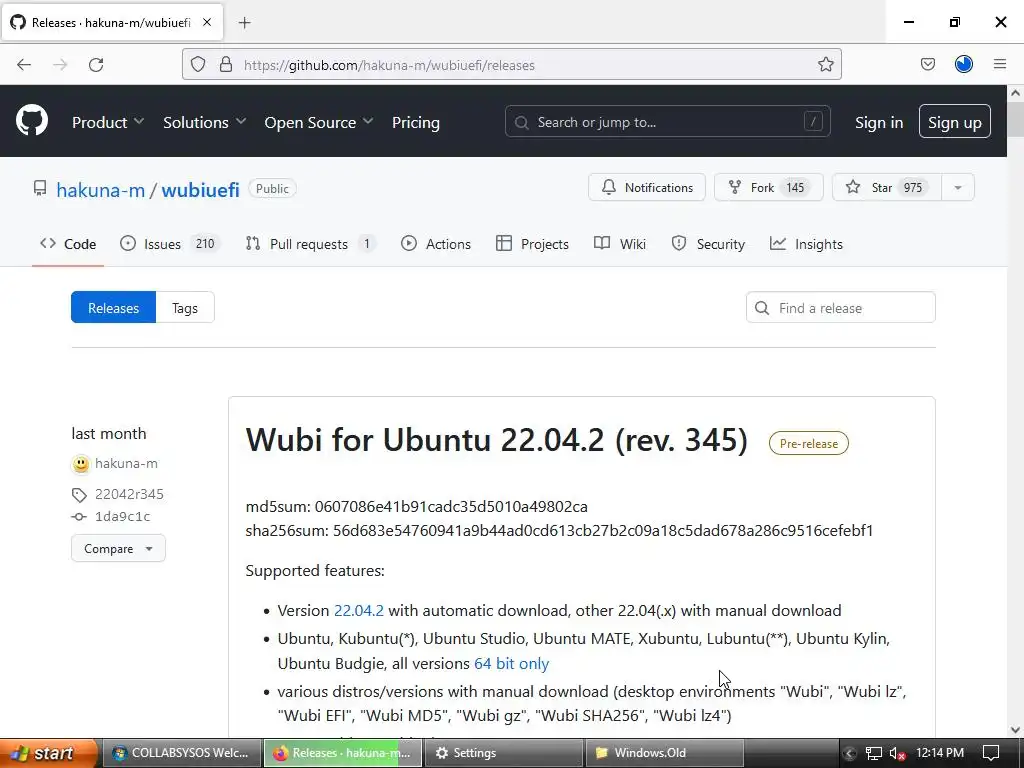Open the notification center tray icon

[991, 753]
